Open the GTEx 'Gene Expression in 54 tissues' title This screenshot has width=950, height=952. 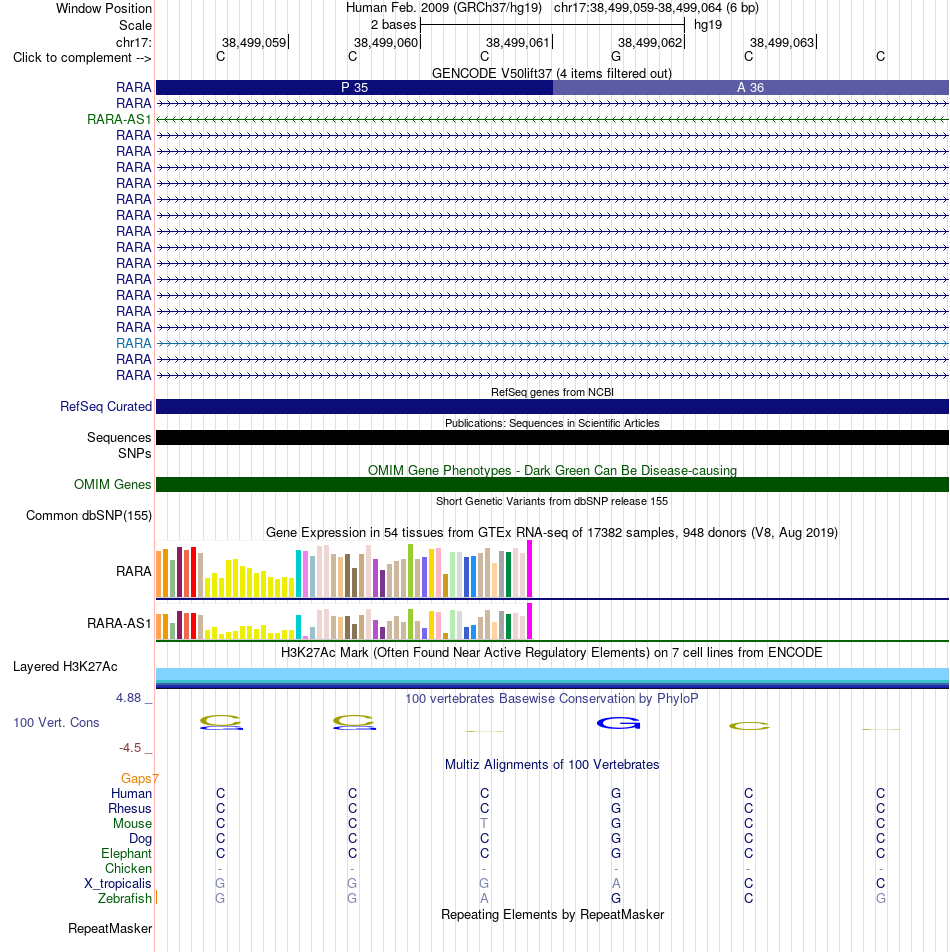(552, 532)
